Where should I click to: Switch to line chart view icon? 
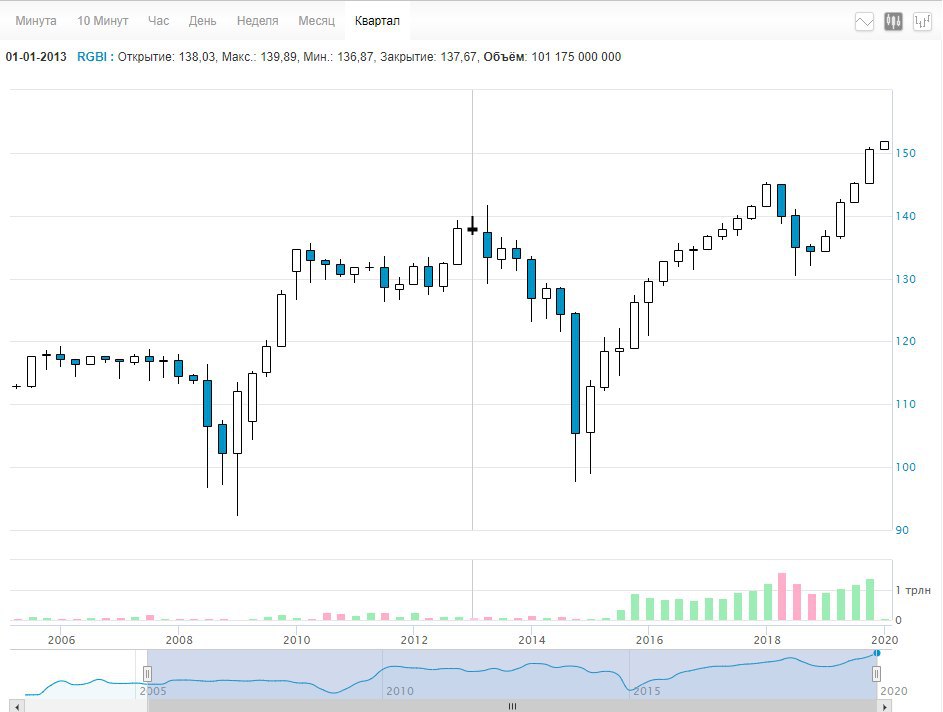[x=864, y=22]
